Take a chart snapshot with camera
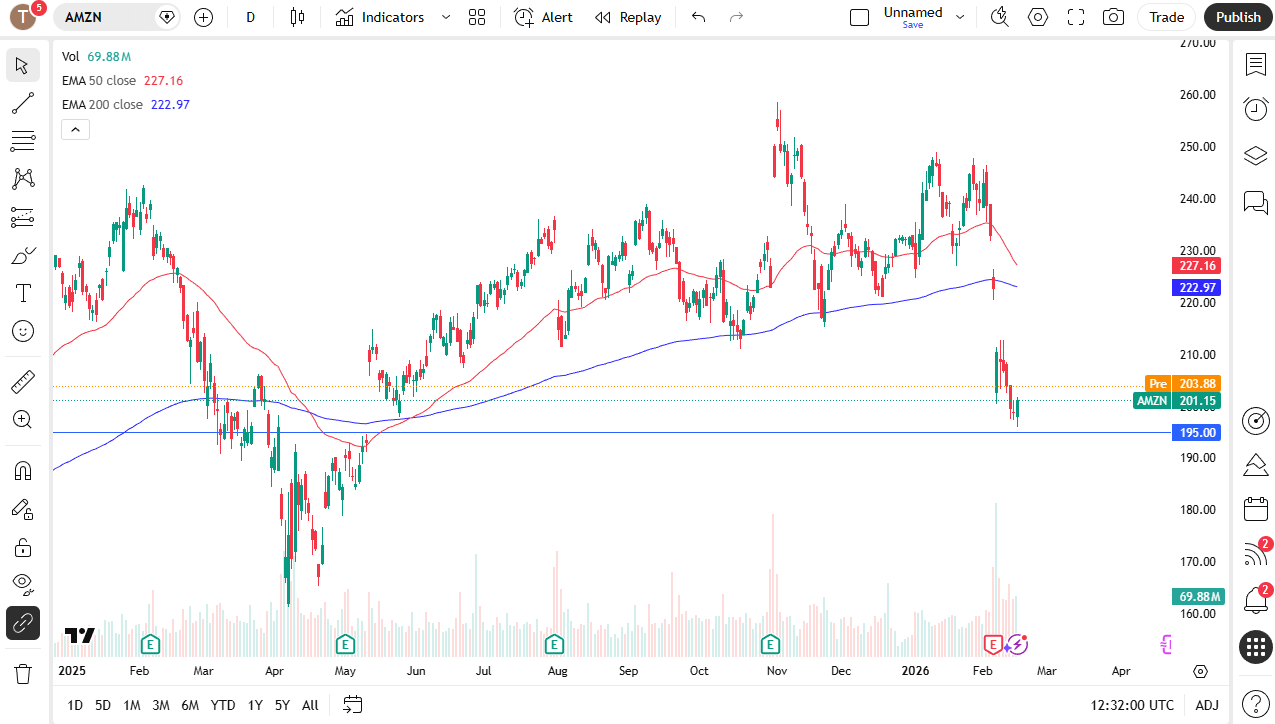 click(1113, 17)
